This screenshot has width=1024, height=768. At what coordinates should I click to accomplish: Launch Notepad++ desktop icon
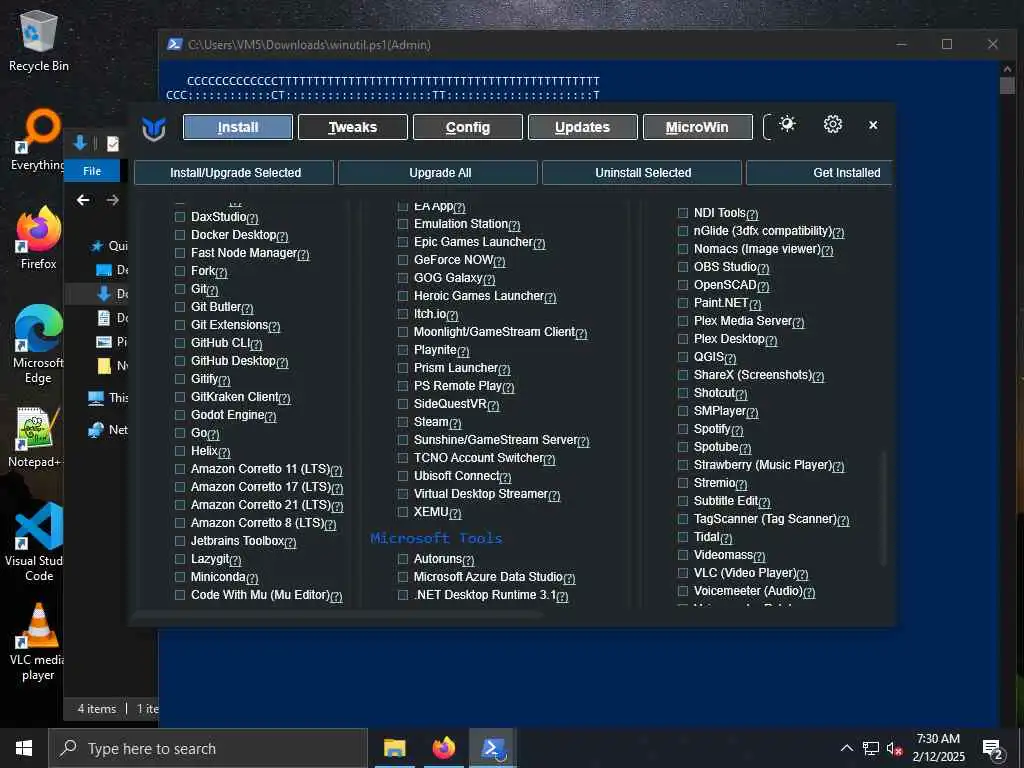point(35,438)
